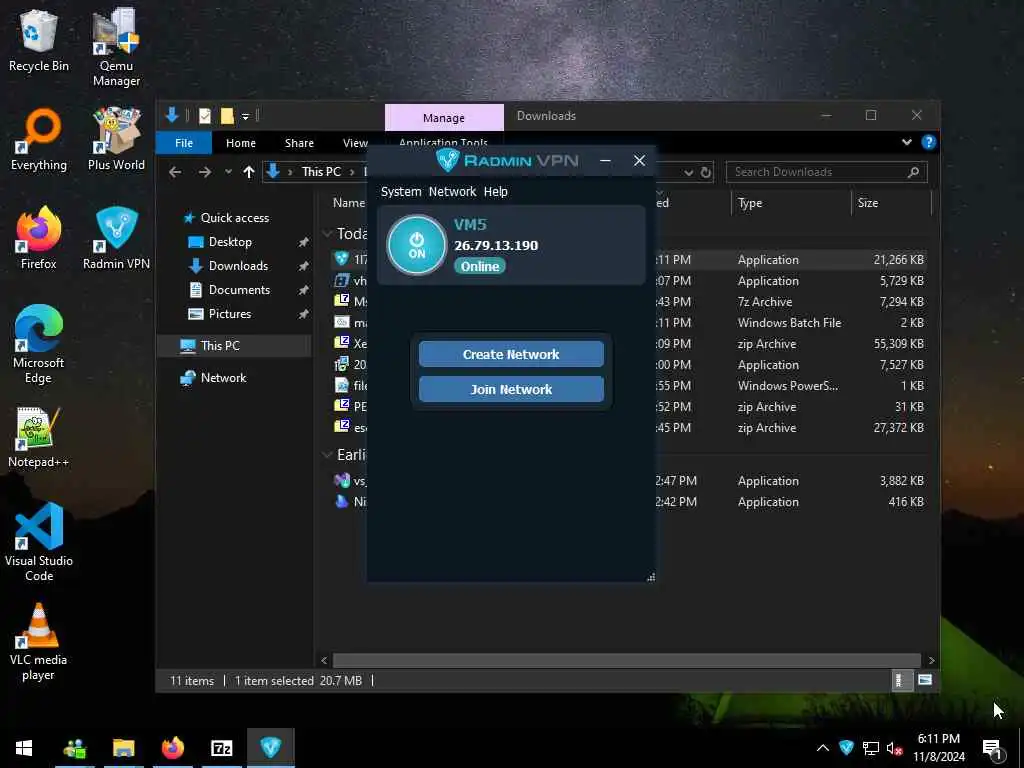Screen dimensions: 1024x768
Task: Click the Create Network button
Action: coord(511,354)
